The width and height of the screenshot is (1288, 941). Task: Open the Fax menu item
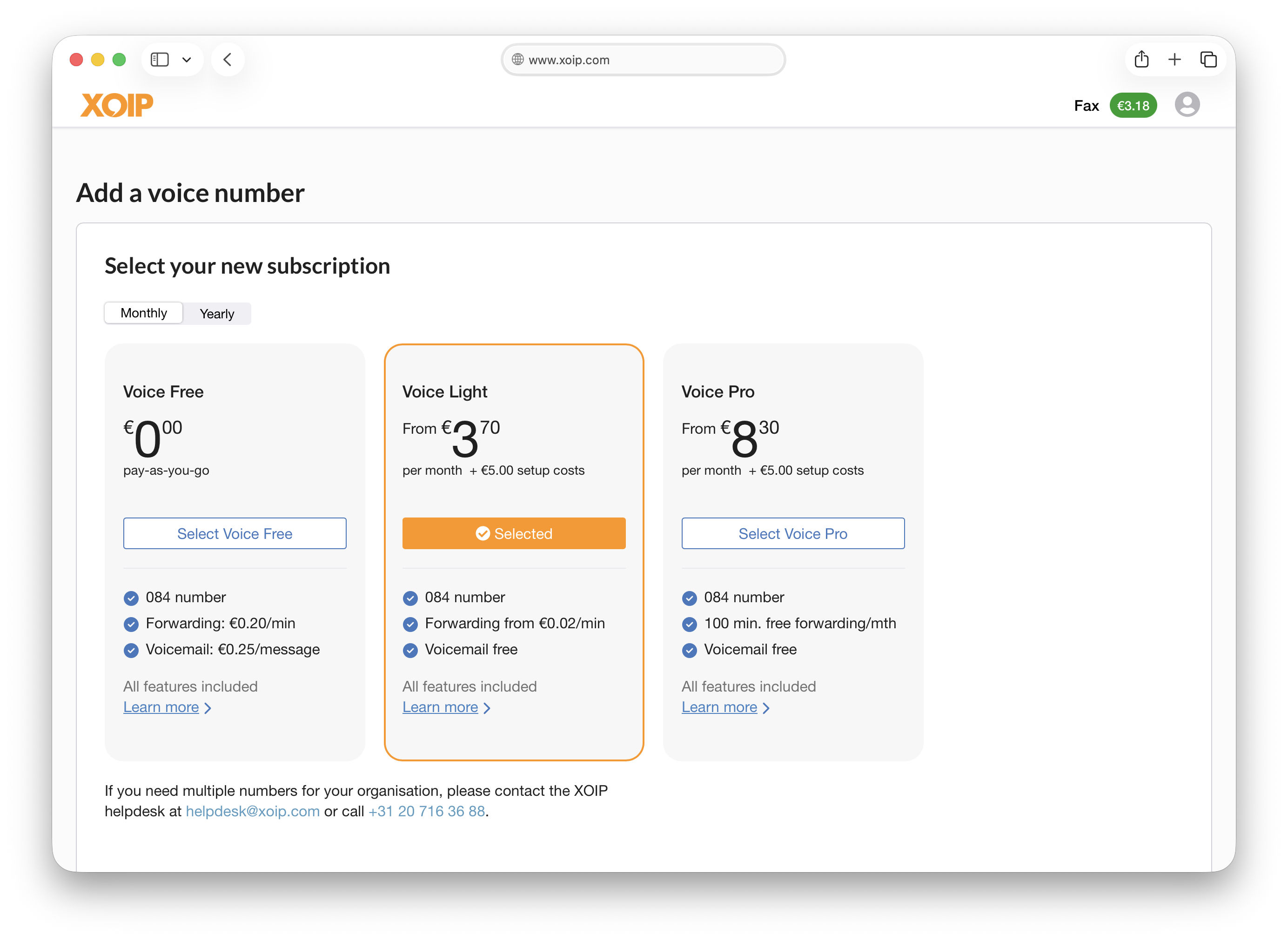pos(1086,105)
